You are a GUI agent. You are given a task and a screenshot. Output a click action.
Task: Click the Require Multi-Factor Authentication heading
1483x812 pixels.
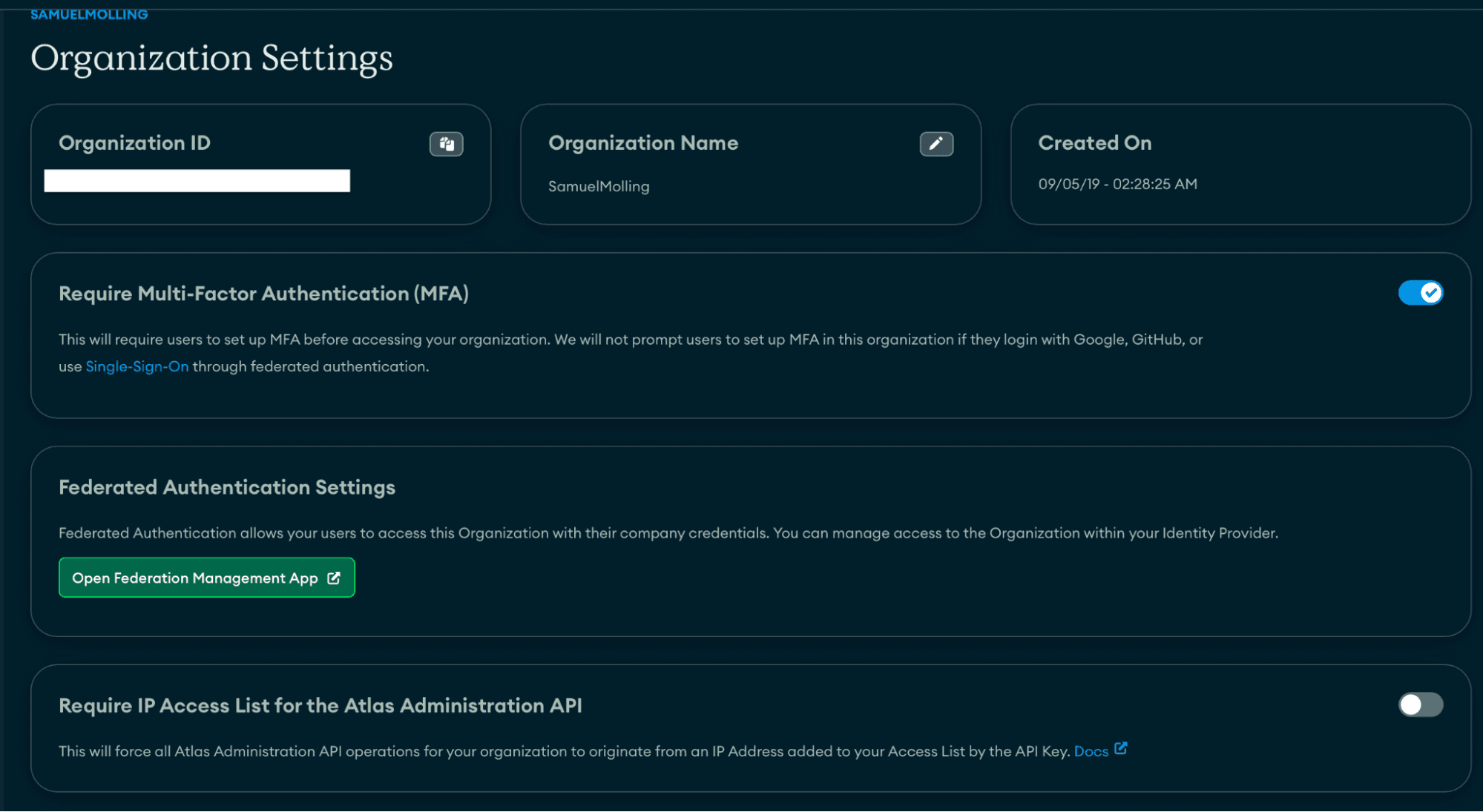click(264, 294)
